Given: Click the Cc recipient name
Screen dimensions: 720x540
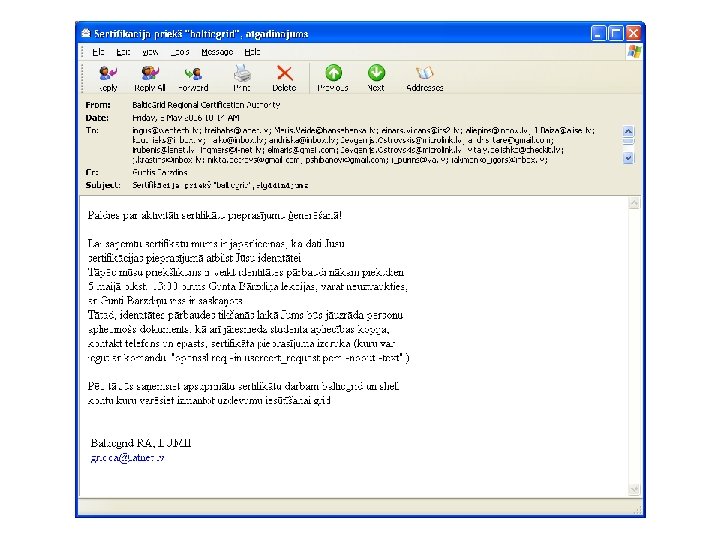Looking at the screenshot, I should pyautogui.click(x=160, y=172).
